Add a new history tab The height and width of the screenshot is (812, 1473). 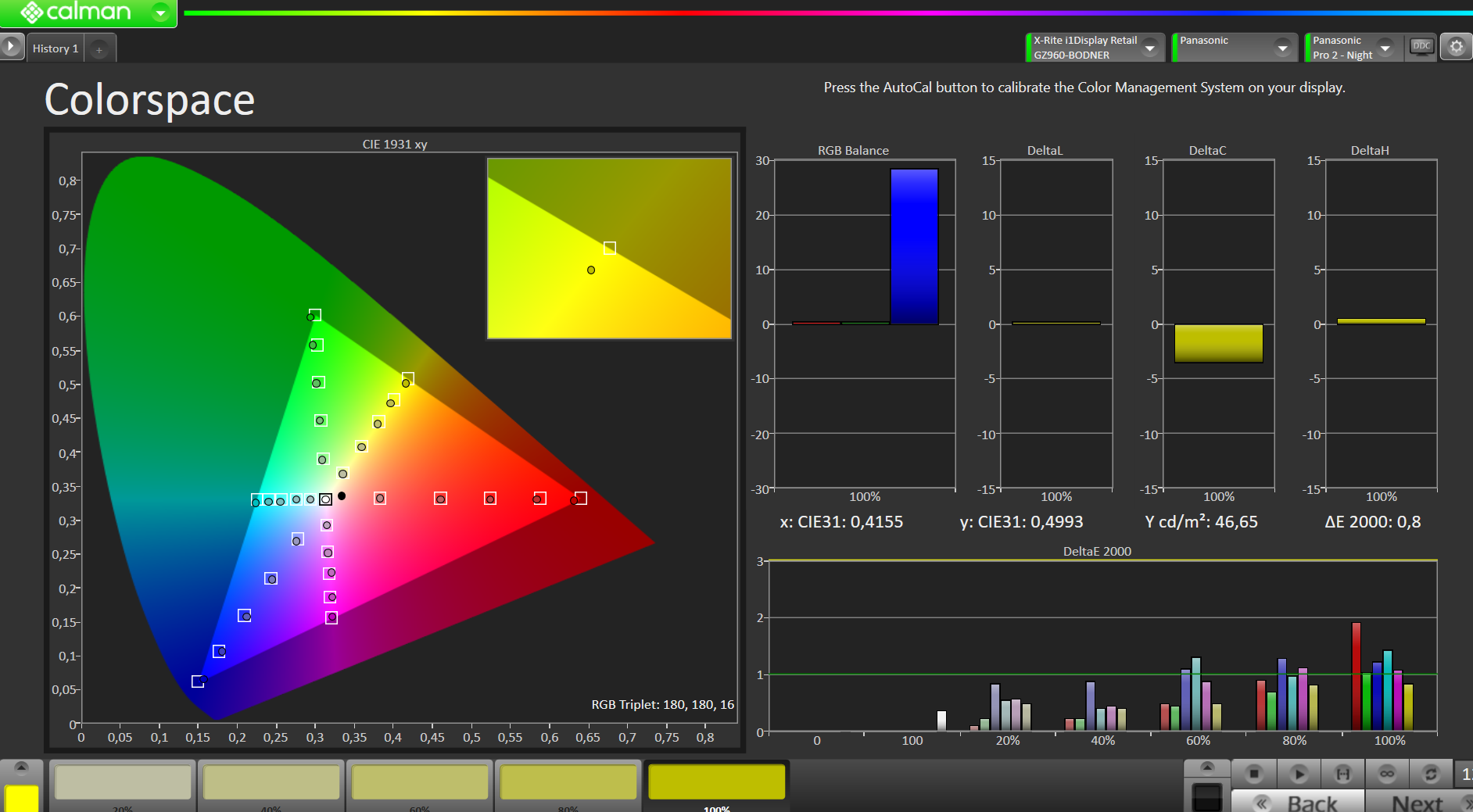pyautogui.click(x=99, y=49)
